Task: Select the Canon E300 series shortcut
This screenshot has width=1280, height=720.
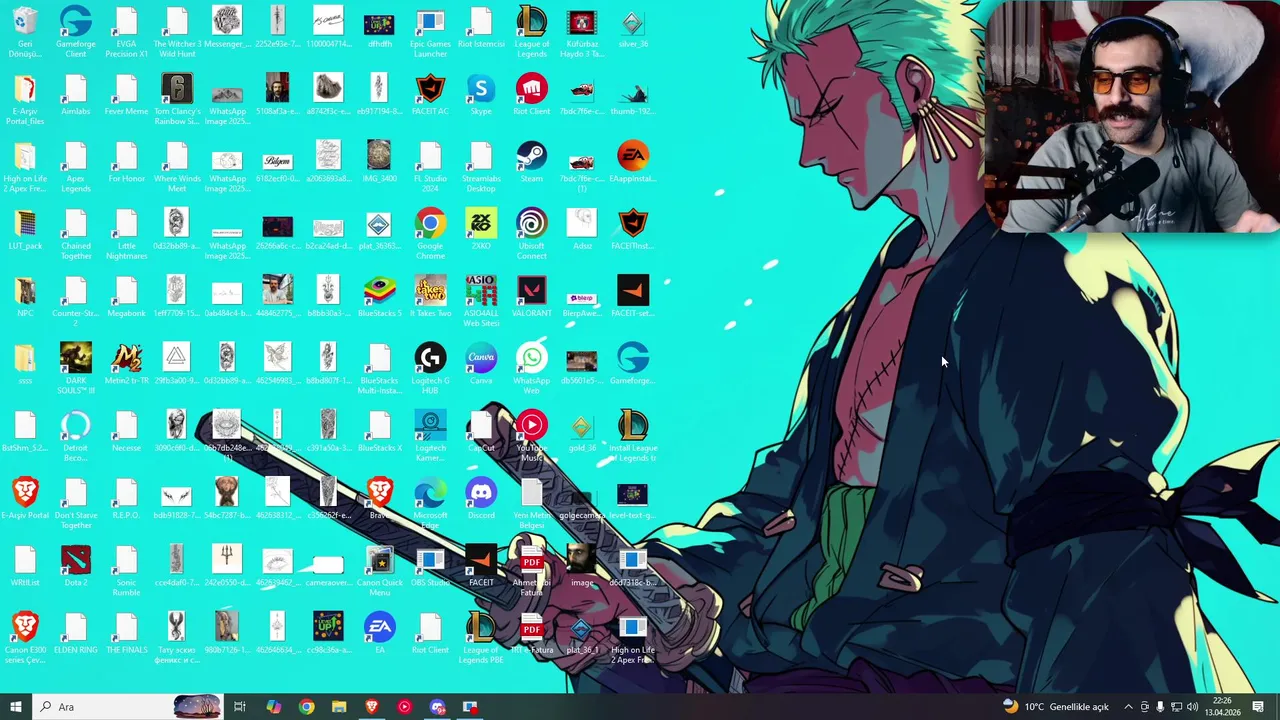Action: coord(25,638)
